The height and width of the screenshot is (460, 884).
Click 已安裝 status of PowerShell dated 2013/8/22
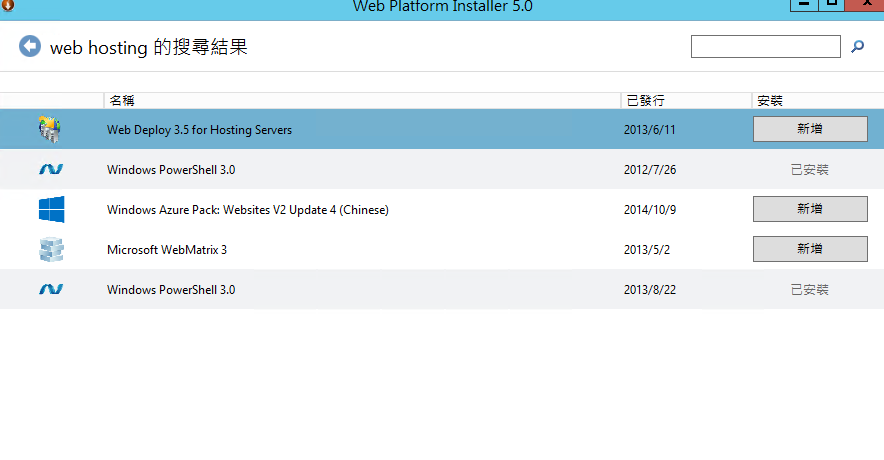809,290
